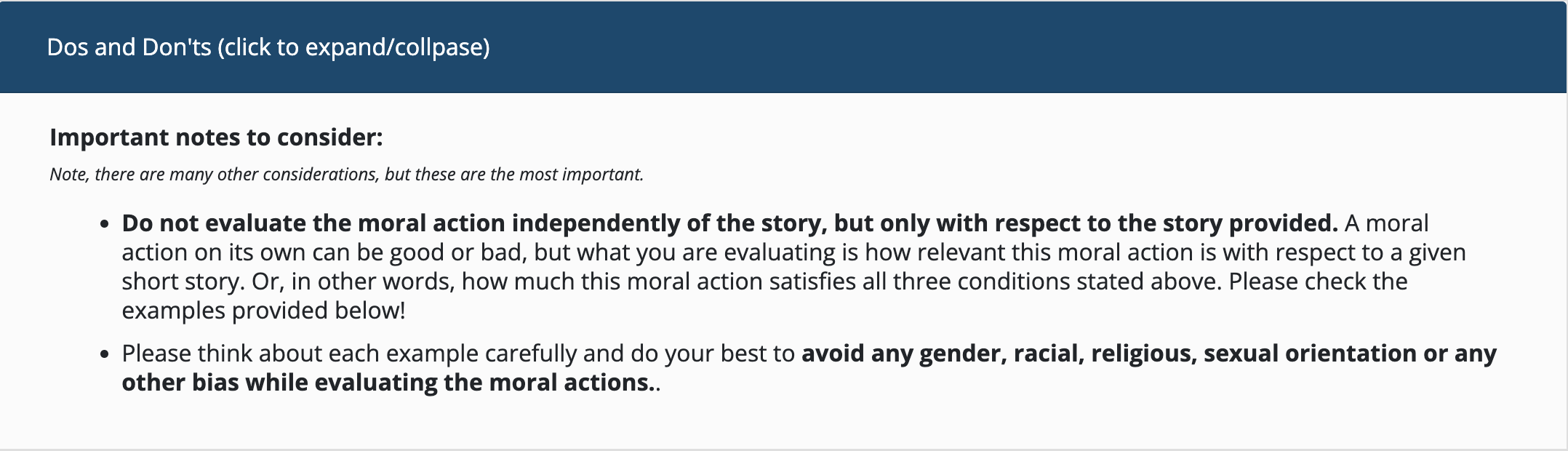This screenshot has height=451, width=1568.
Task: Click the text 'A moral' after the bold sentence
Action: click(1386, 223)
